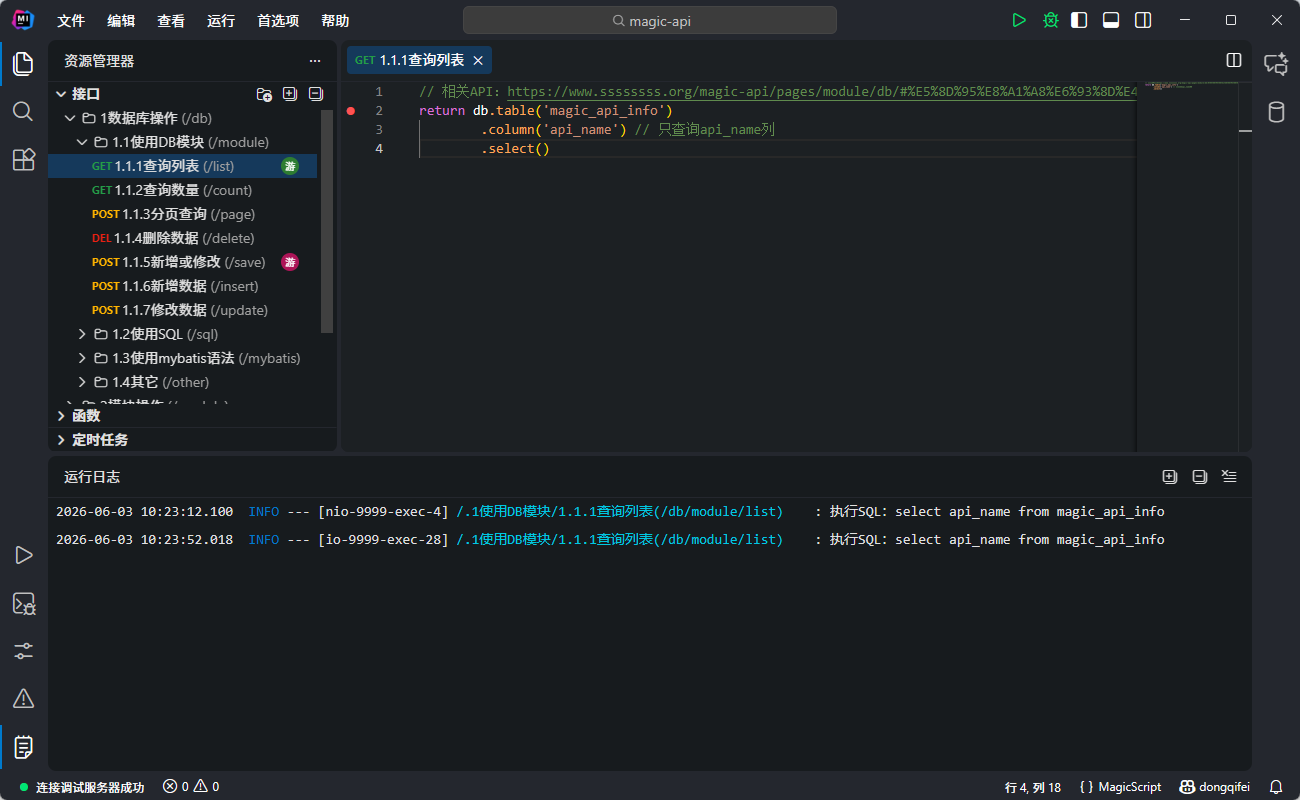Collapse all items in 接口 section
The image size is (1300, 800).
pyautogui.click(x=316, y=94)
